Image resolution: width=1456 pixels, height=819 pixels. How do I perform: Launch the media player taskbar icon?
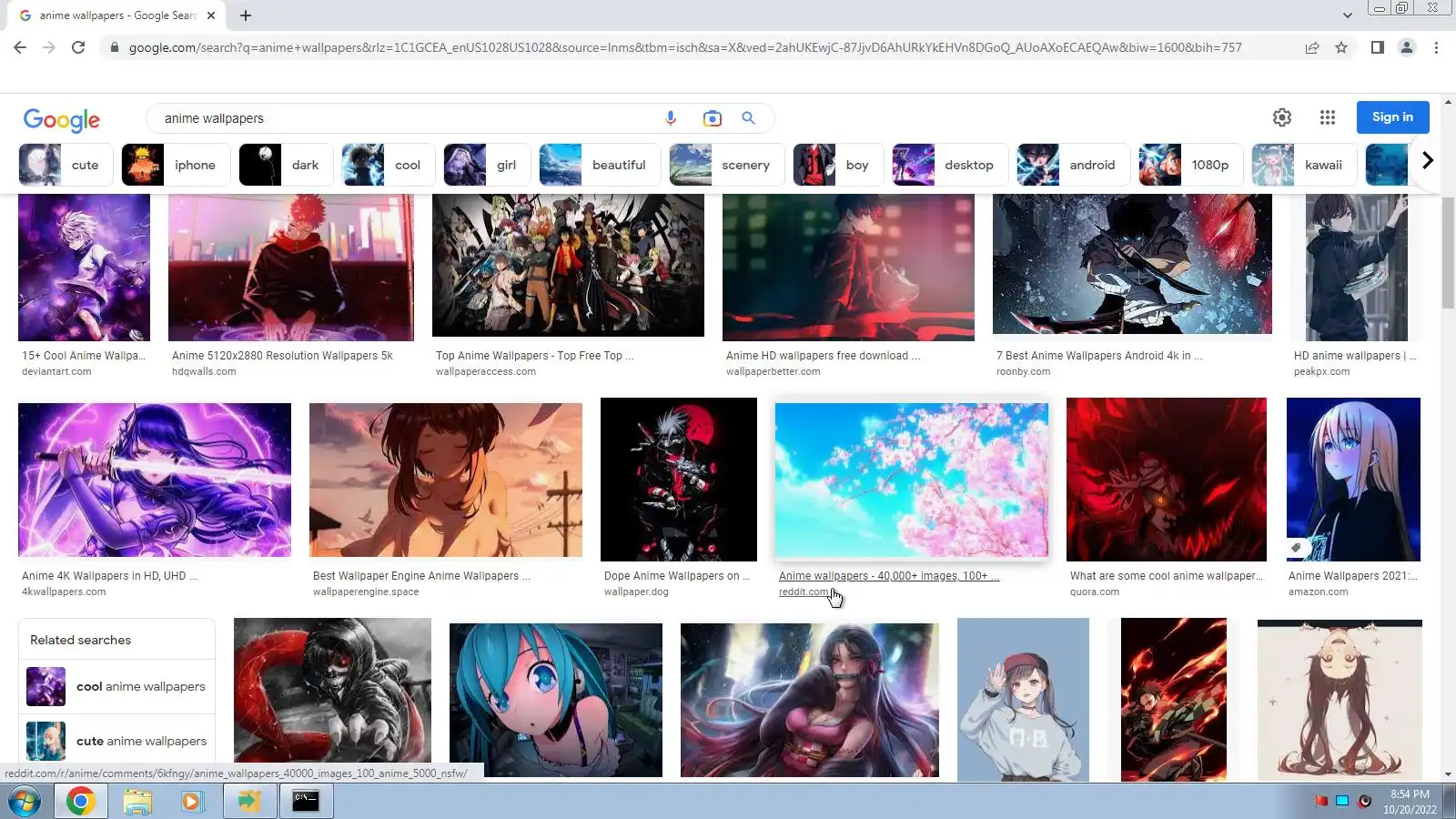[192, 801]
